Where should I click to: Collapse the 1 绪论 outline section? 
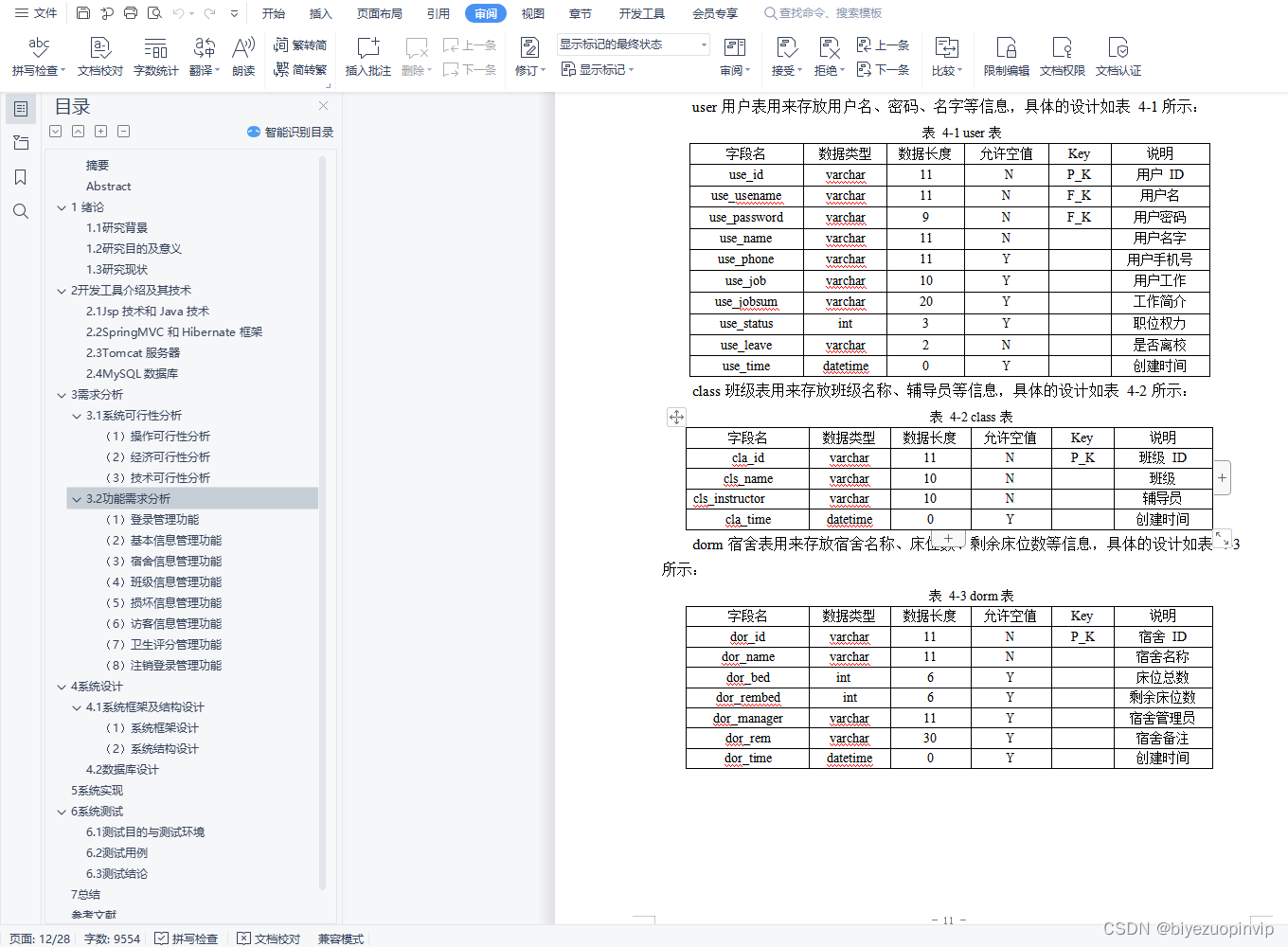(62, 207)
